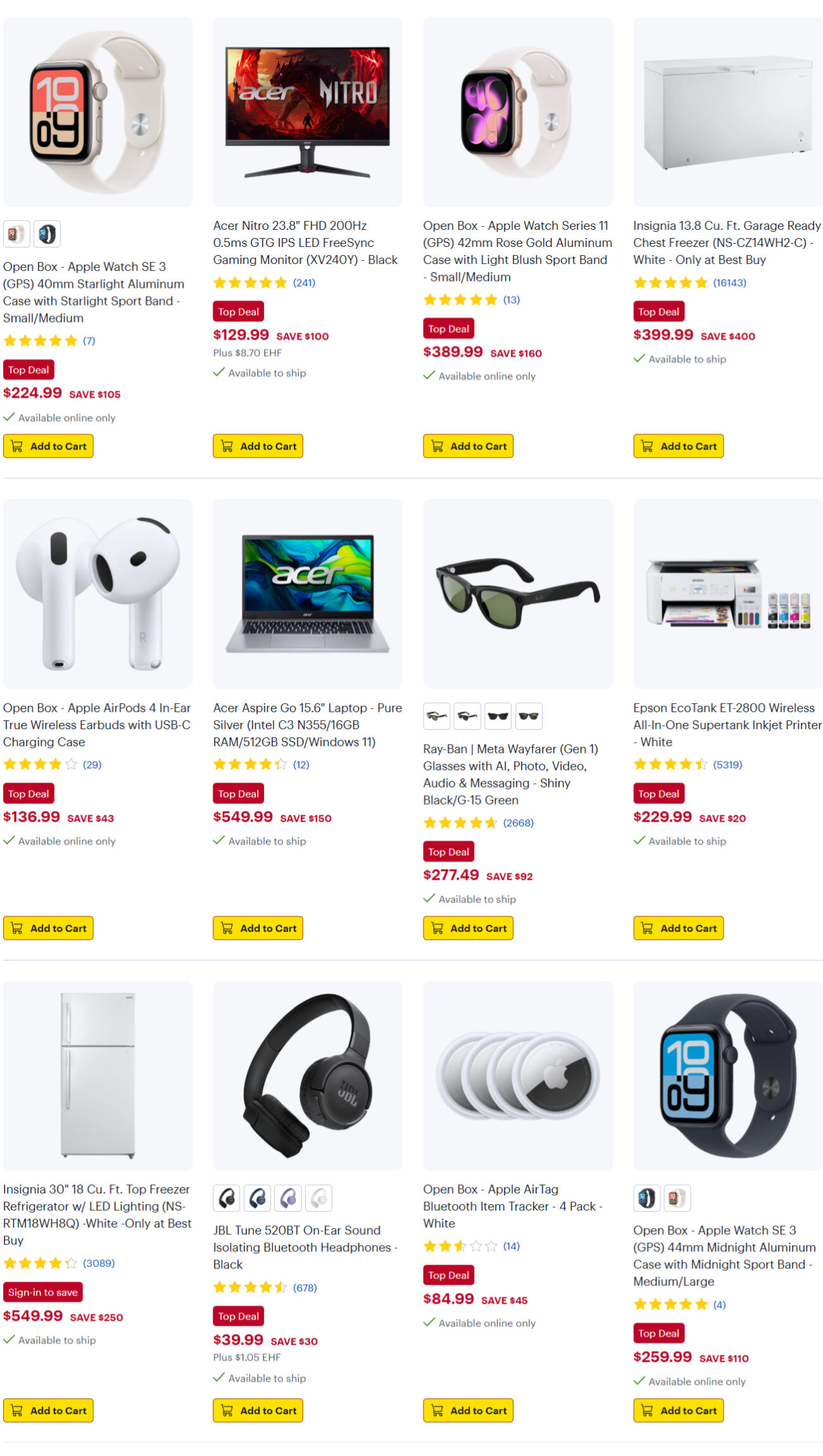823x1456 pixels.
Task: Add Insignia chest freezer to cart
Action: [x=678, y=446]
